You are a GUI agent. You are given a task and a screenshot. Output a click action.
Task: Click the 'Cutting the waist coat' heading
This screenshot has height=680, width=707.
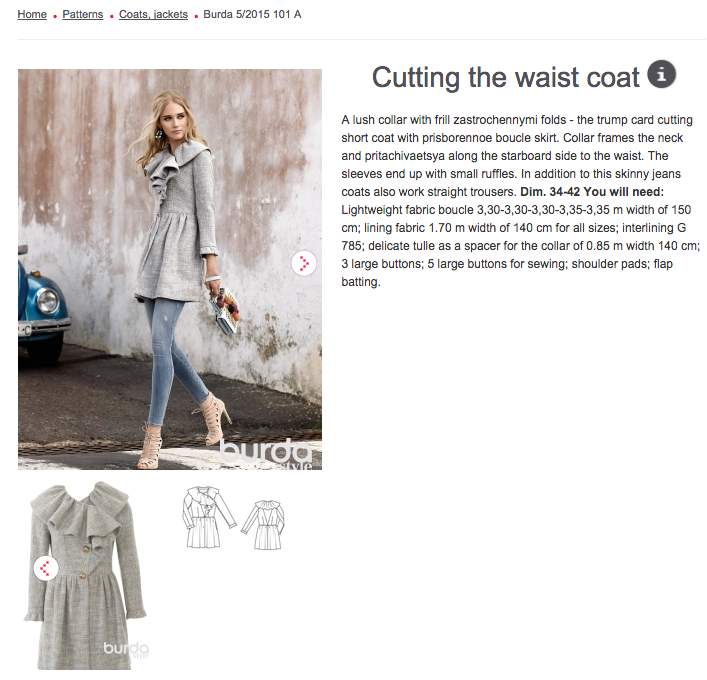pos(505,77)
